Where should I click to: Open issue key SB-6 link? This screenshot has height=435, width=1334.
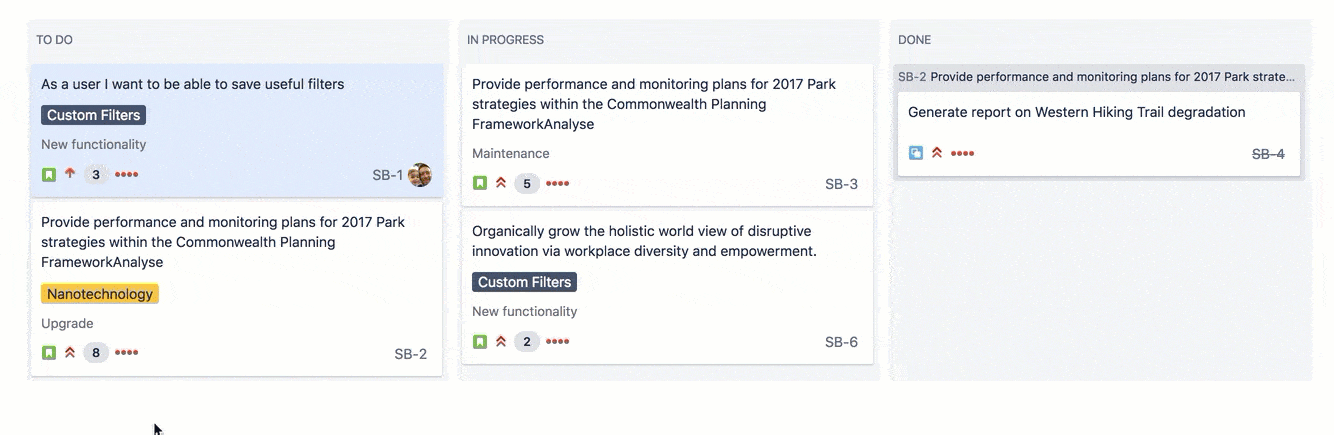click(x=841, y=342)
